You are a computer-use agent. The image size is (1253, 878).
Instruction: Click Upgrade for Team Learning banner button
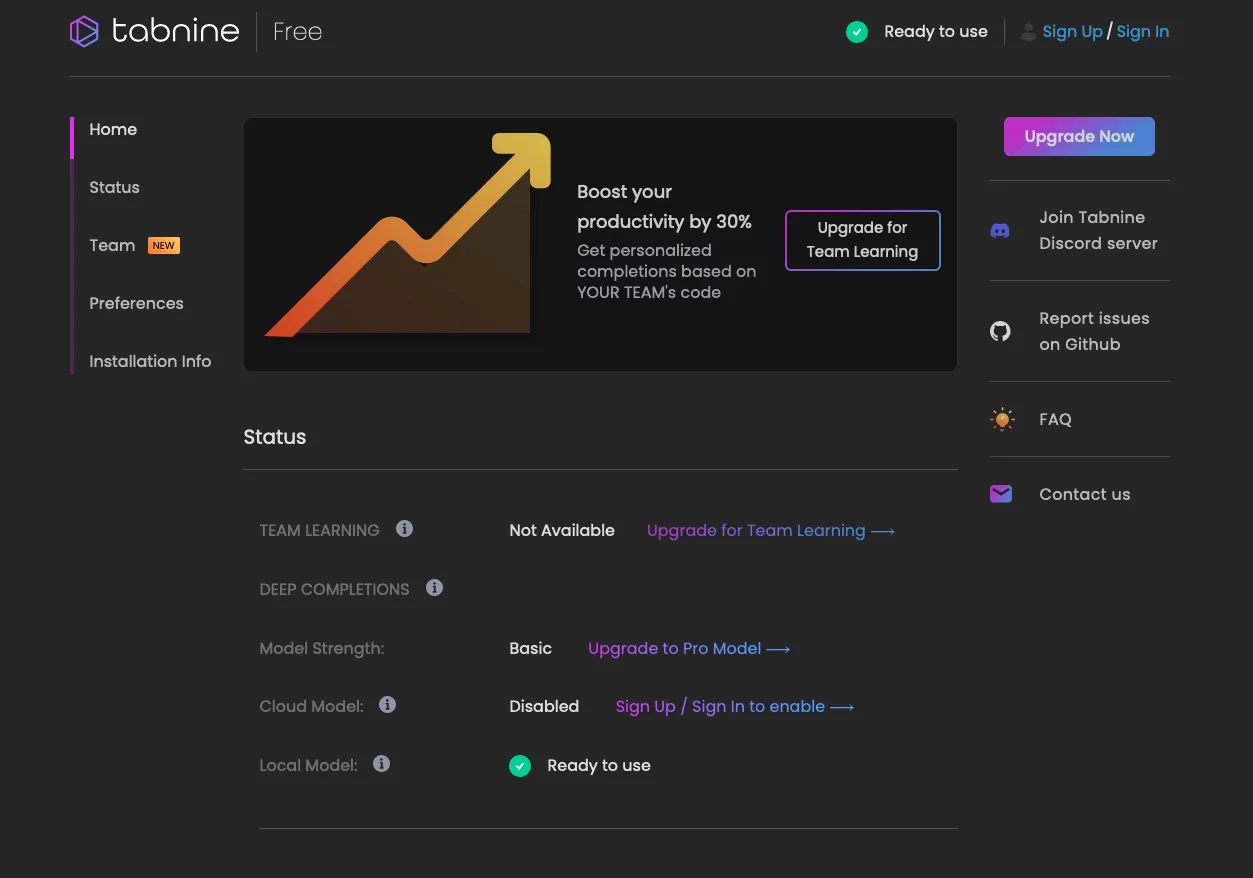(862, 240)
